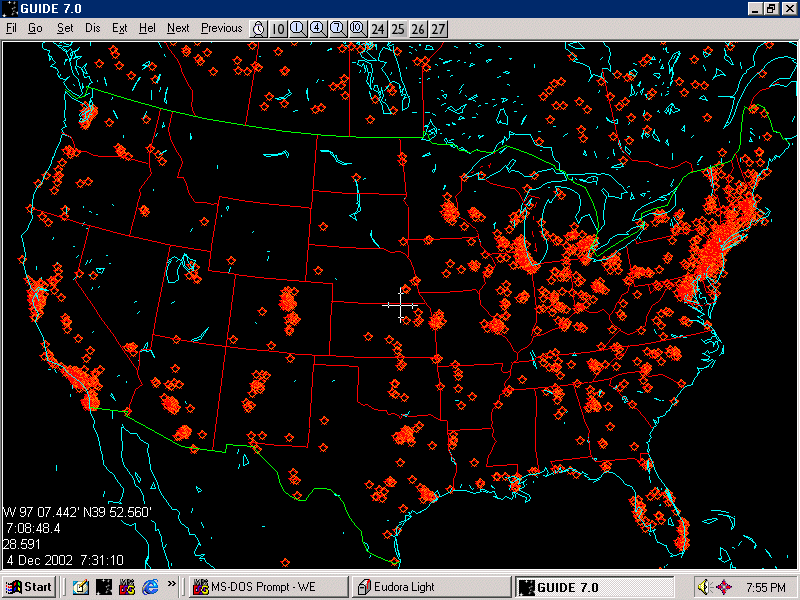Image resolution: width=800 pixels, height=600 pixels.
Task: Click the volume speaker tray icon
Action: [705, 587]
